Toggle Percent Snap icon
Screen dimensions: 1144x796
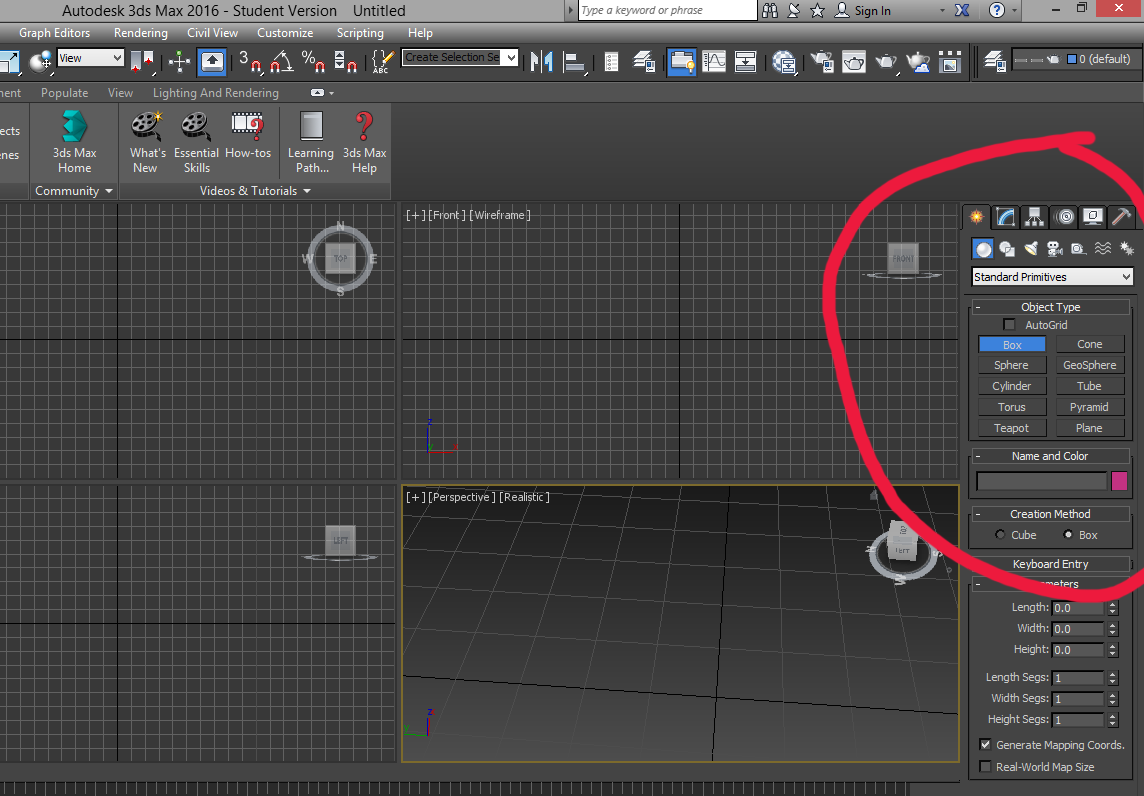click(x=313, y=62)
